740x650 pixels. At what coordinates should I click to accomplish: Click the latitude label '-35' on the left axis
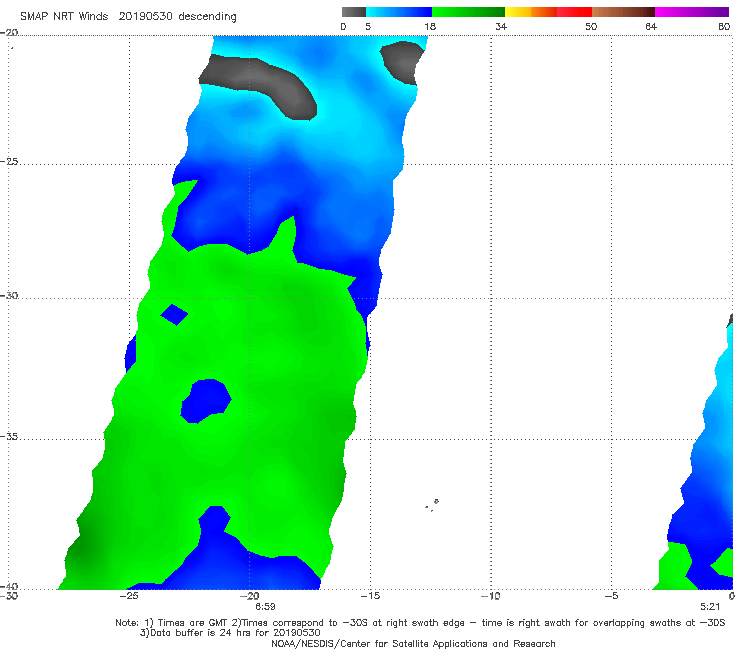[x=9, y=437]
